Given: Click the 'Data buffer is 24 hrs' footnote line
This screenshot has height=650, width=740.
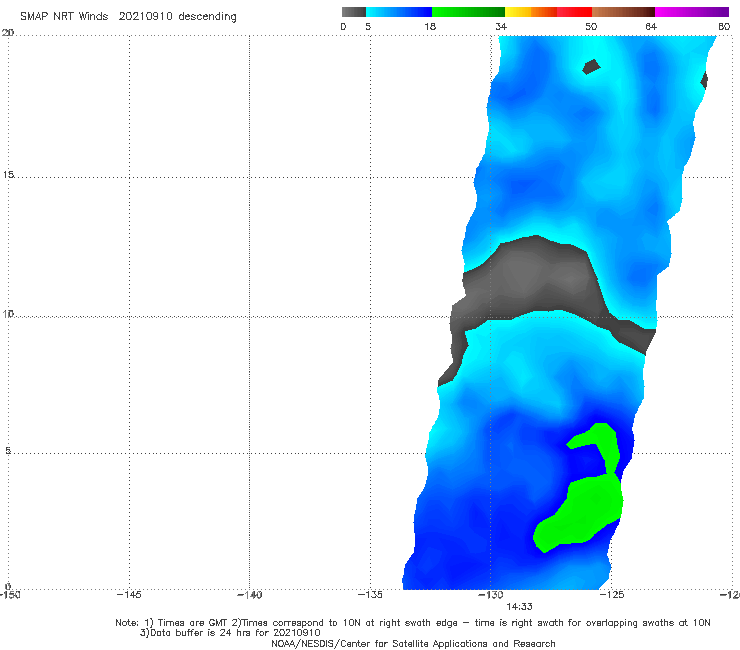Looking at the screenshot, I should tap(230, 633).
